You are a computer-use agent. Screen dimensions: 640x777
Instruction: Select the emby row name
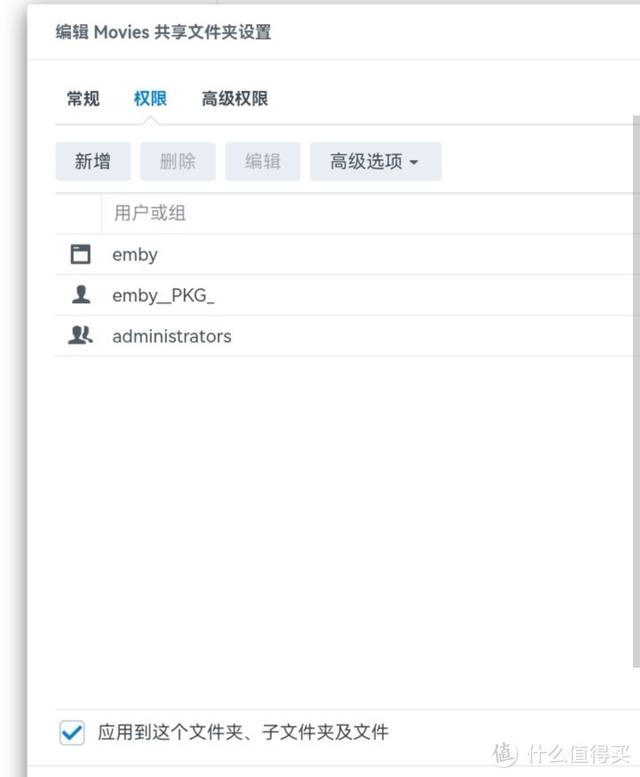pyautogui.click(x=135, y=255)
